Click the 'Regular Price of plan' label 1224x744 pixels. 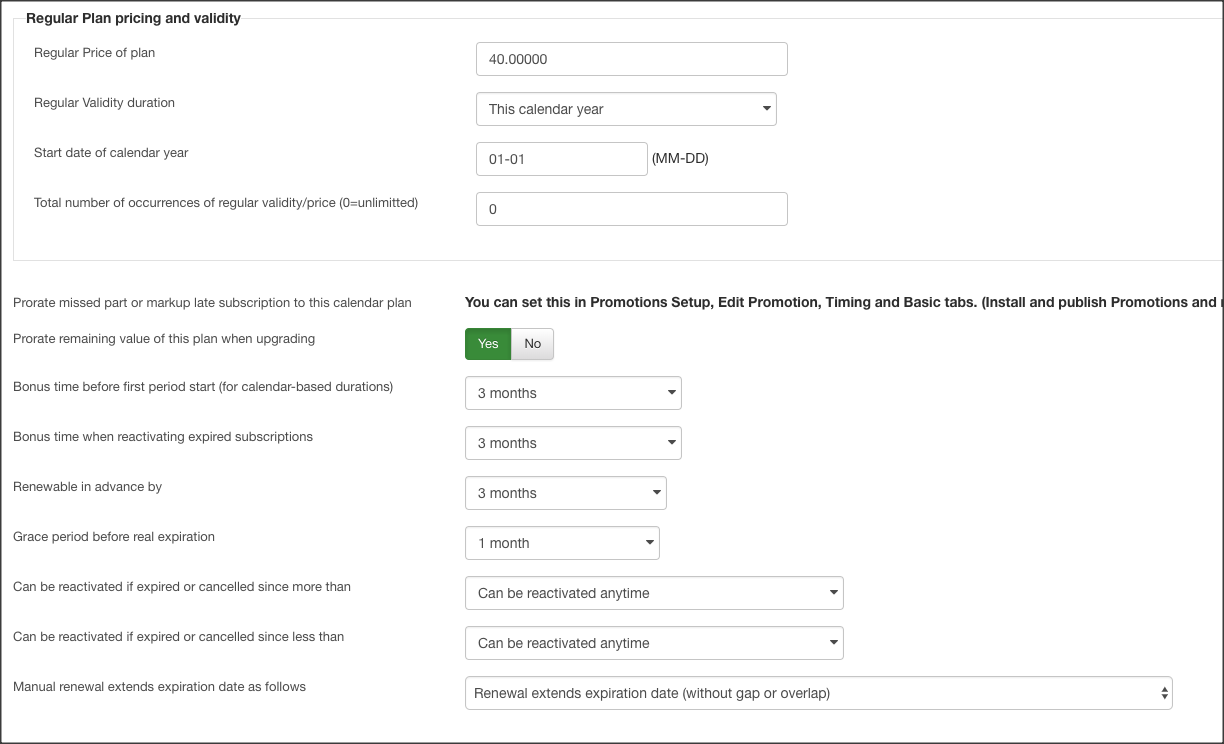click(95, 52)
